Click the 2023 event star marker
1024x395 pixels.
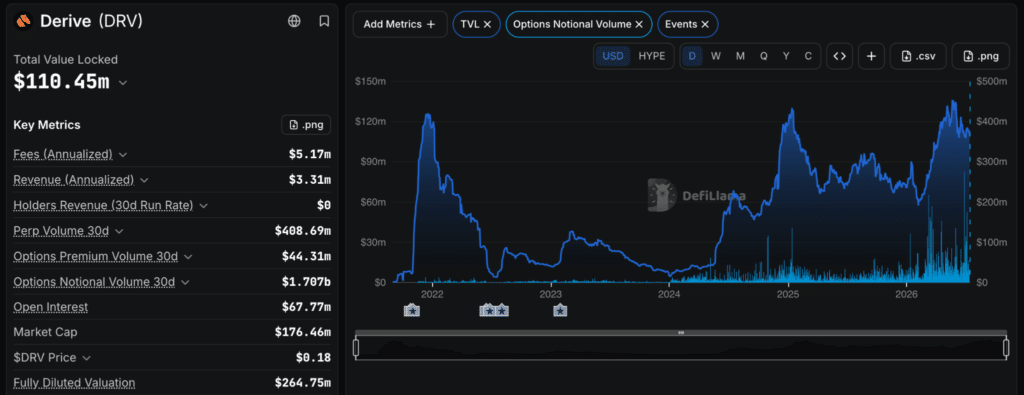click(x=560, y=311)
